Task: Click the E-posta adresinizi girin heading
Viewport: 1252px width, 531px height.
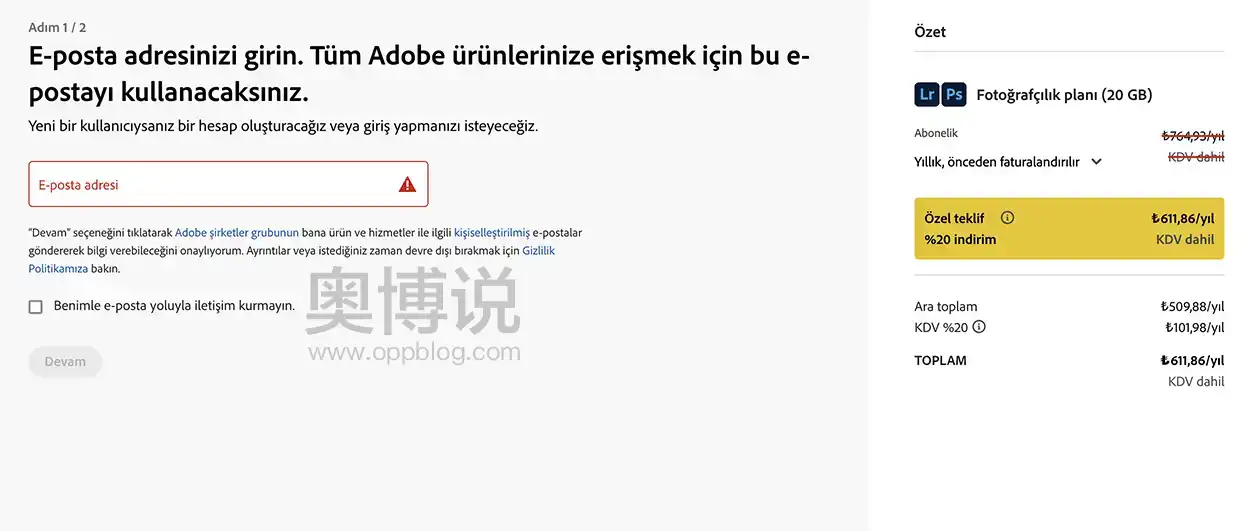Action: [x=419, y=74]
